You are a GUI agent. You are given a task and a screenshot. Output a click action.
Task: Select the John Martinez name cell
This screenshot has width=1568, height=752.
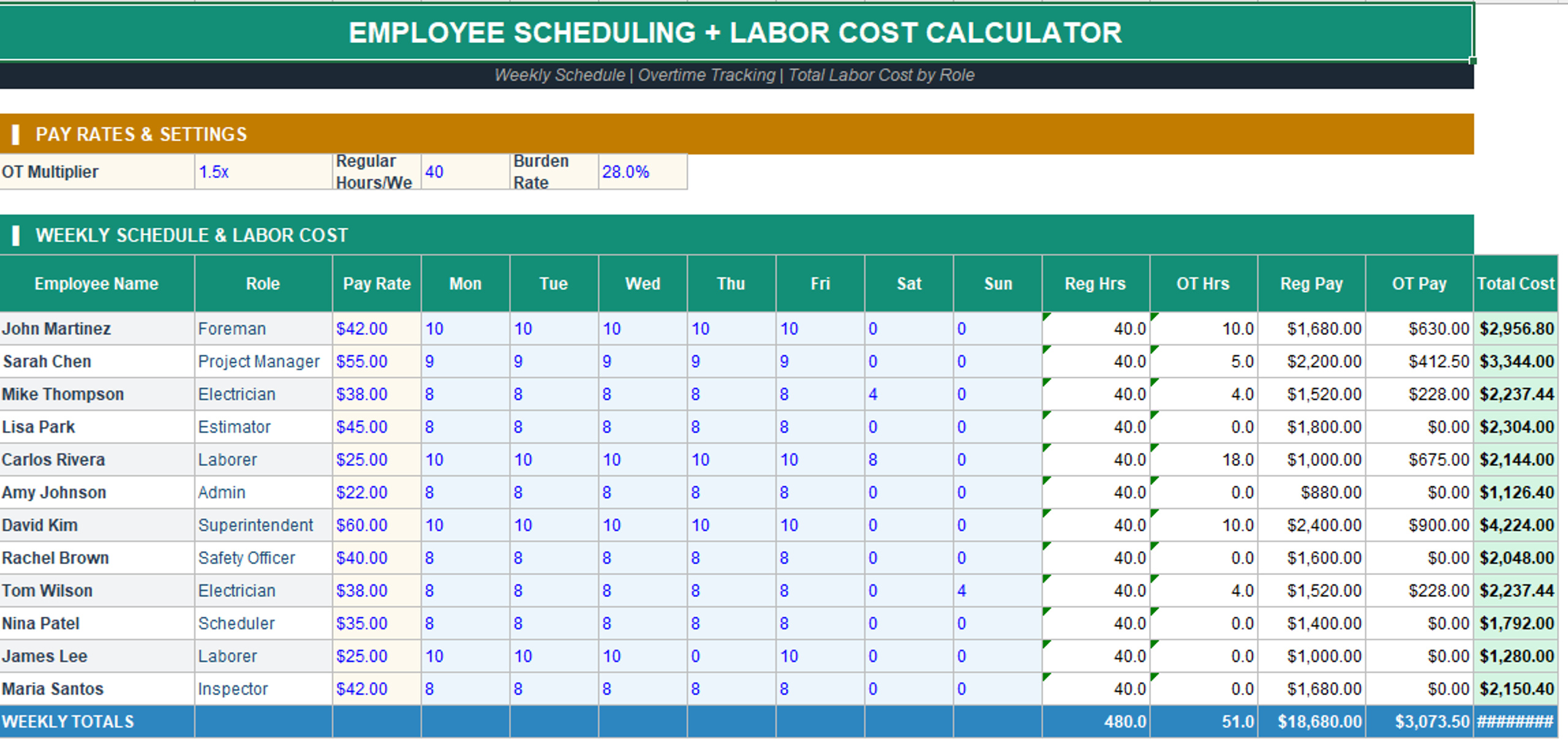(97, 329)
